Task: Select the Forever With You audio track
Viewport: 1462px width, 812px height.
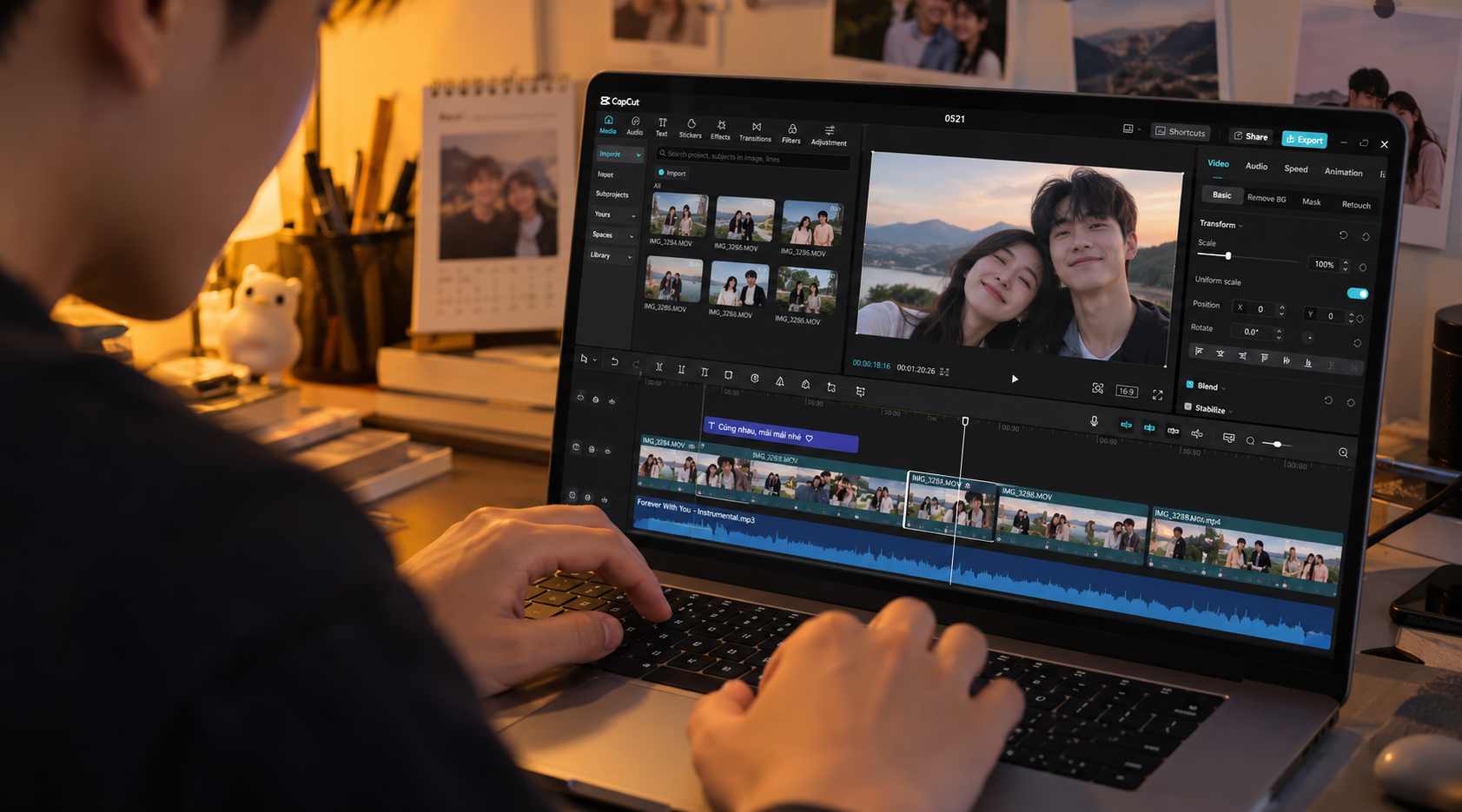Action: tap(982, 571)
